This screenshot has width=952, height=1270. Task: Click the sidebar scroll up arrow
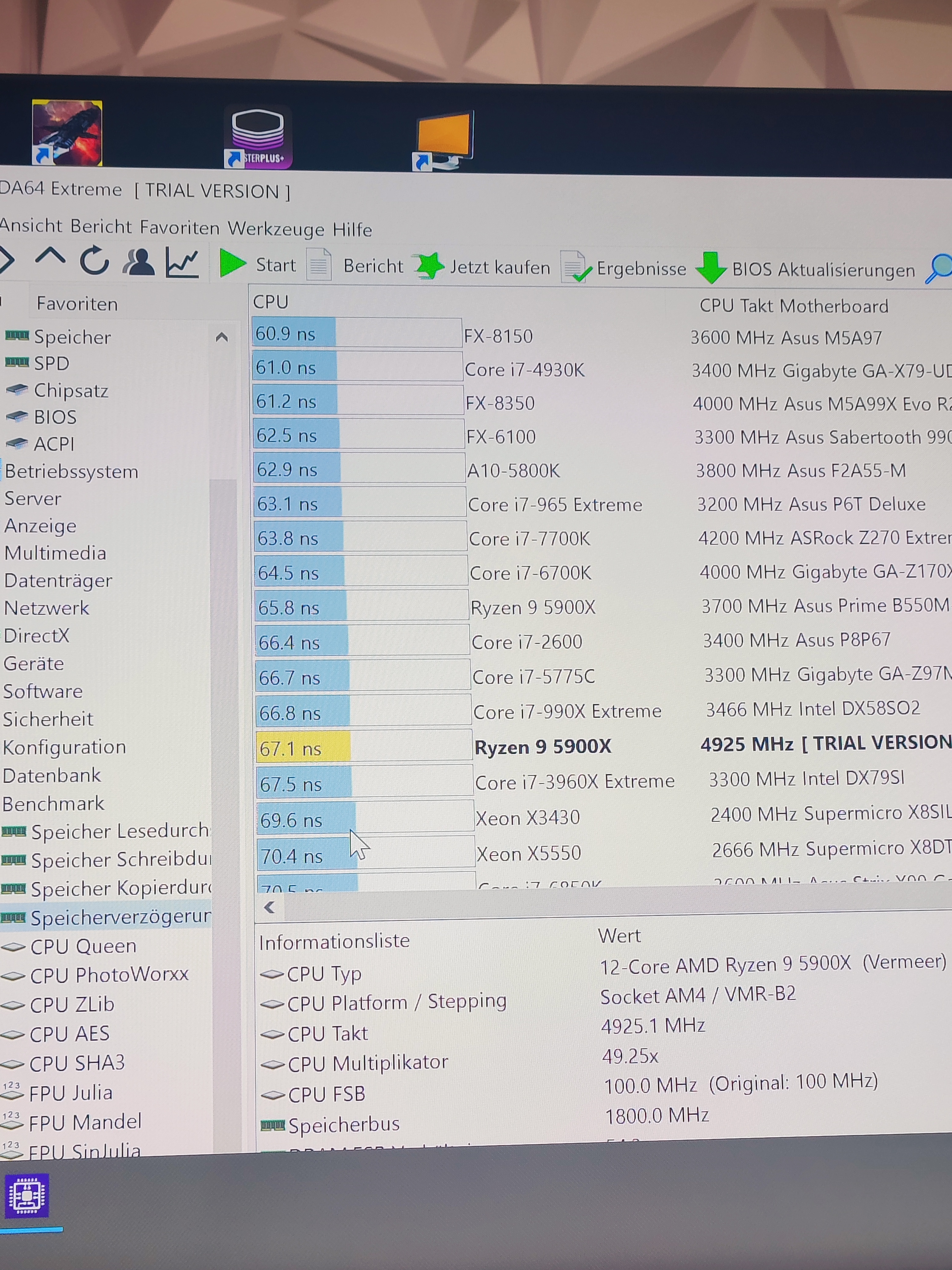222,337
